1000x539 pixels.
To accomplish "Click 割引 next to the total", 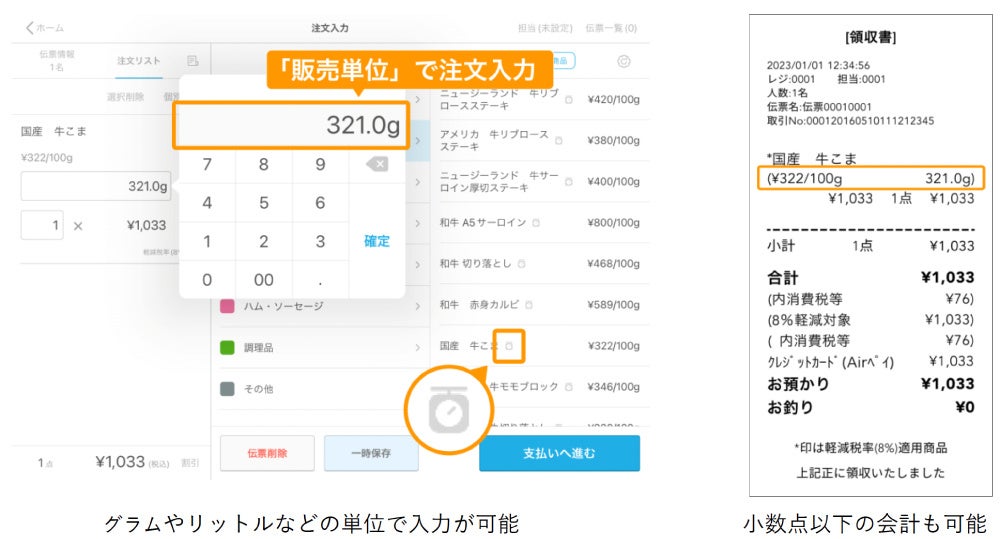I will coord(189,463).
